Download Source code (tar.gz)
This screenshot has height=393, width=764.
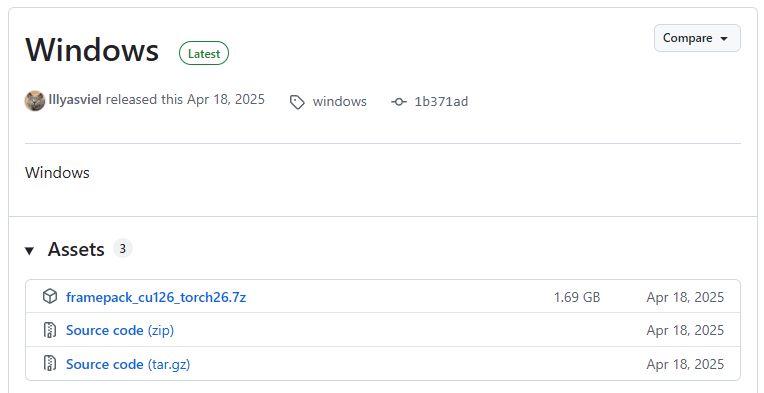pyautogui.click(x=128, y=364)
